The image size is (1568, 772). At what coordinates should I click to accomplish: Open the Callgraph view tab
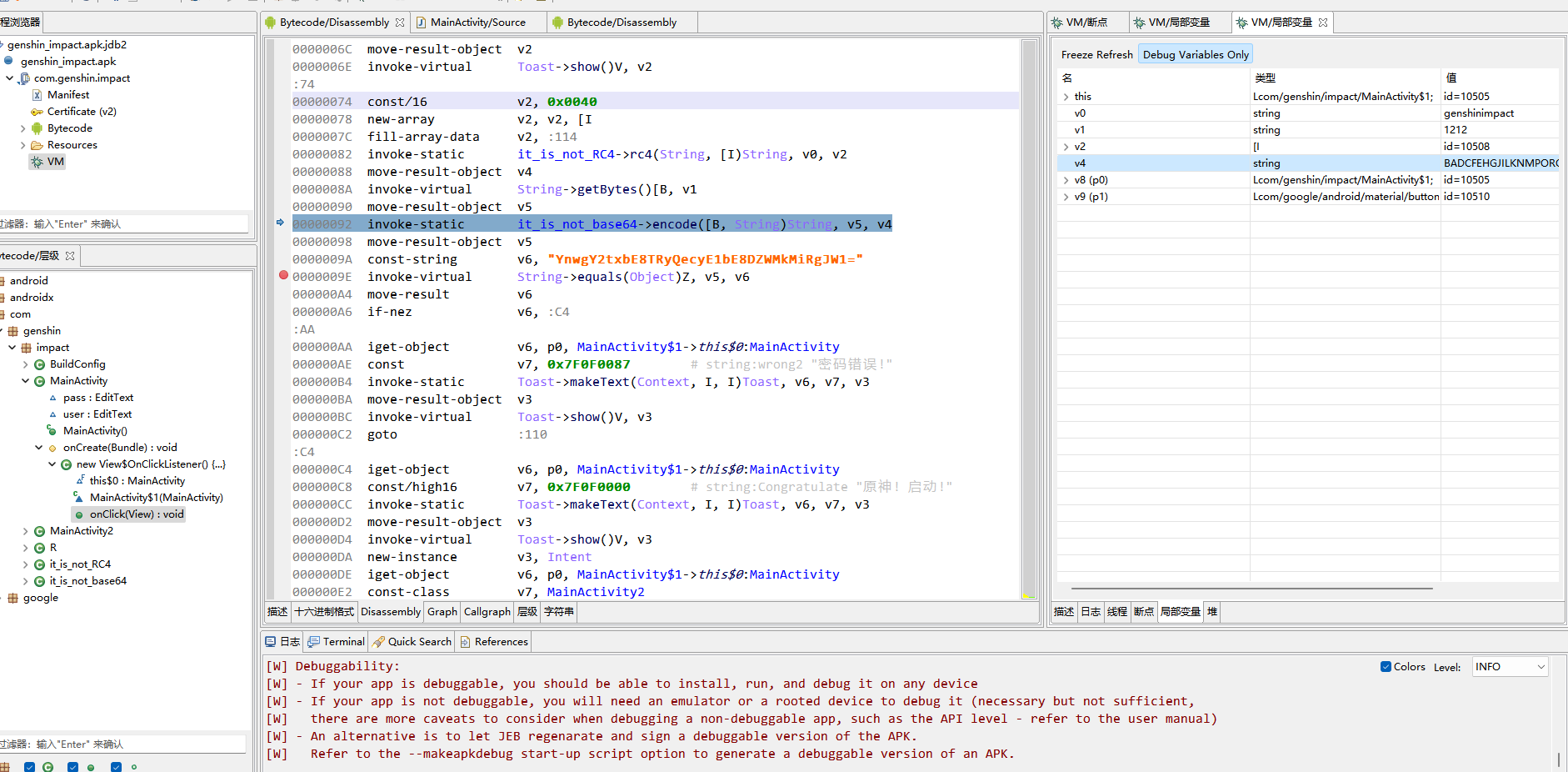pos(487,612)
